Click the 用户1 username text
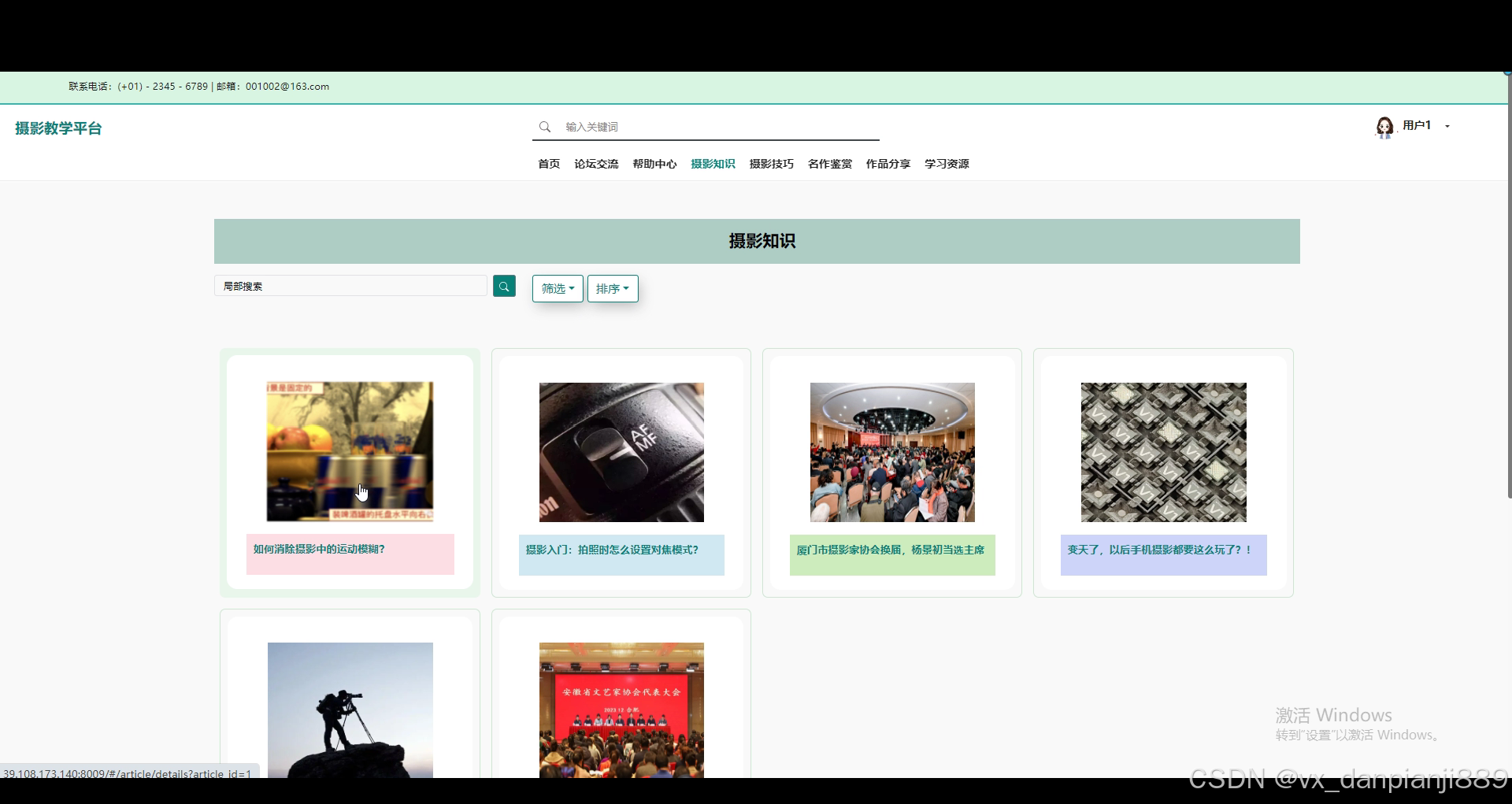This screenshot has width=1512, height=804. [x=1417, y=125]
